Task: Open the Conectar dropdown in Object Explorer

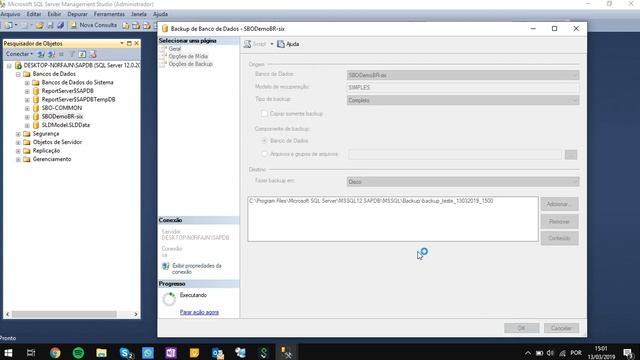Action: (19, 54)
